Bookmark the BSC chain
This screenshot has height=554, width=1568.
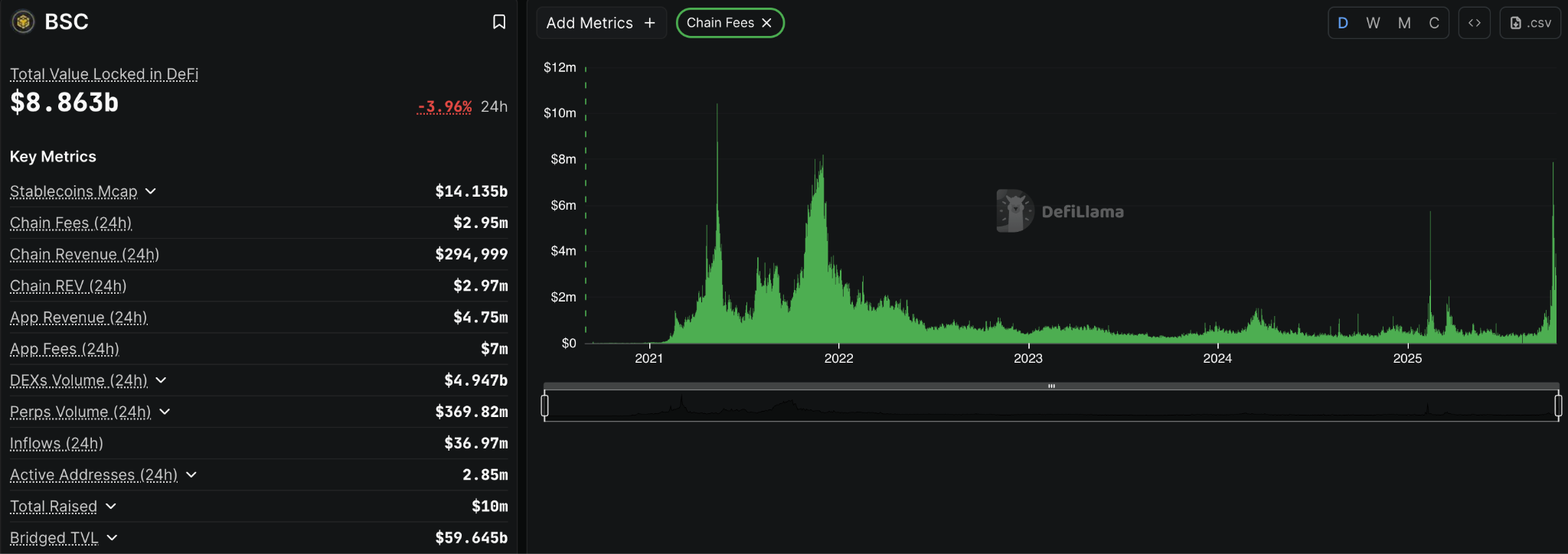tap(498, 22)
